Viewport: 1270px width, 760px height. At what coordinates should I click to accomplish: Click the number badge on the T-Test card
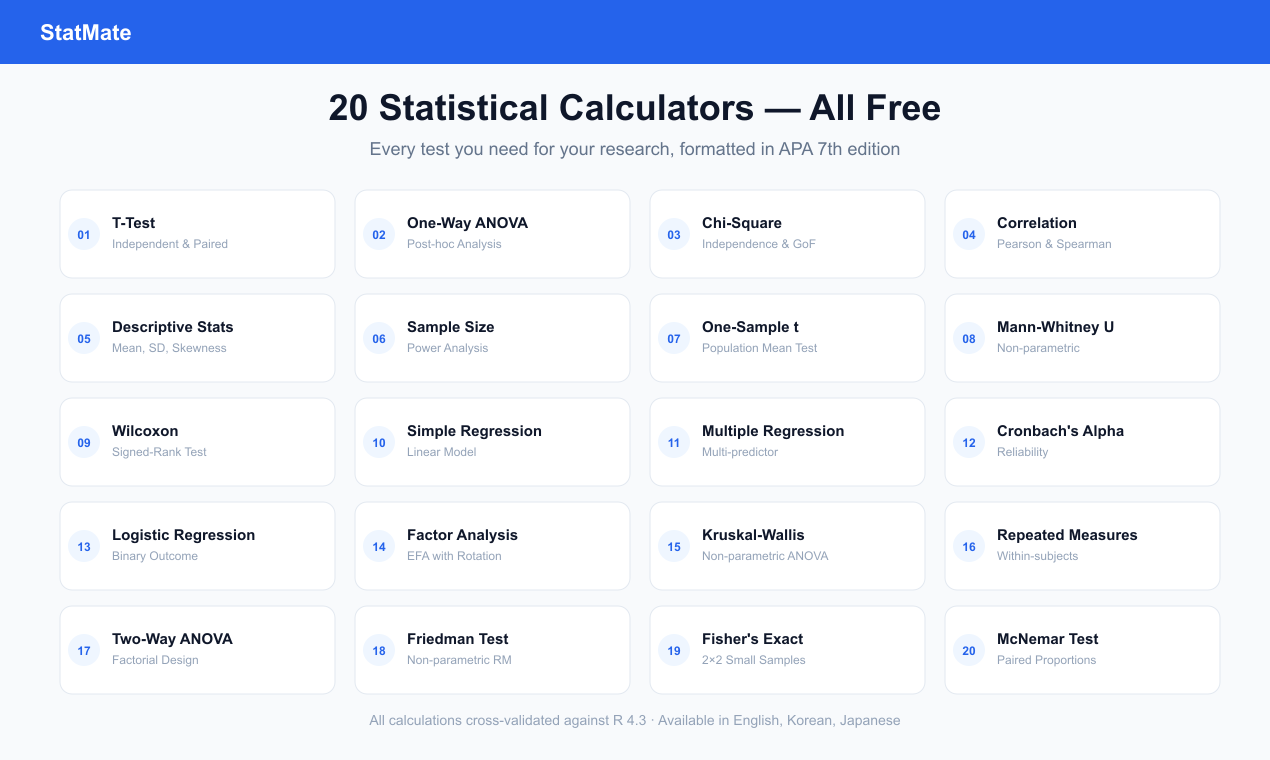[x=84, y=234]
